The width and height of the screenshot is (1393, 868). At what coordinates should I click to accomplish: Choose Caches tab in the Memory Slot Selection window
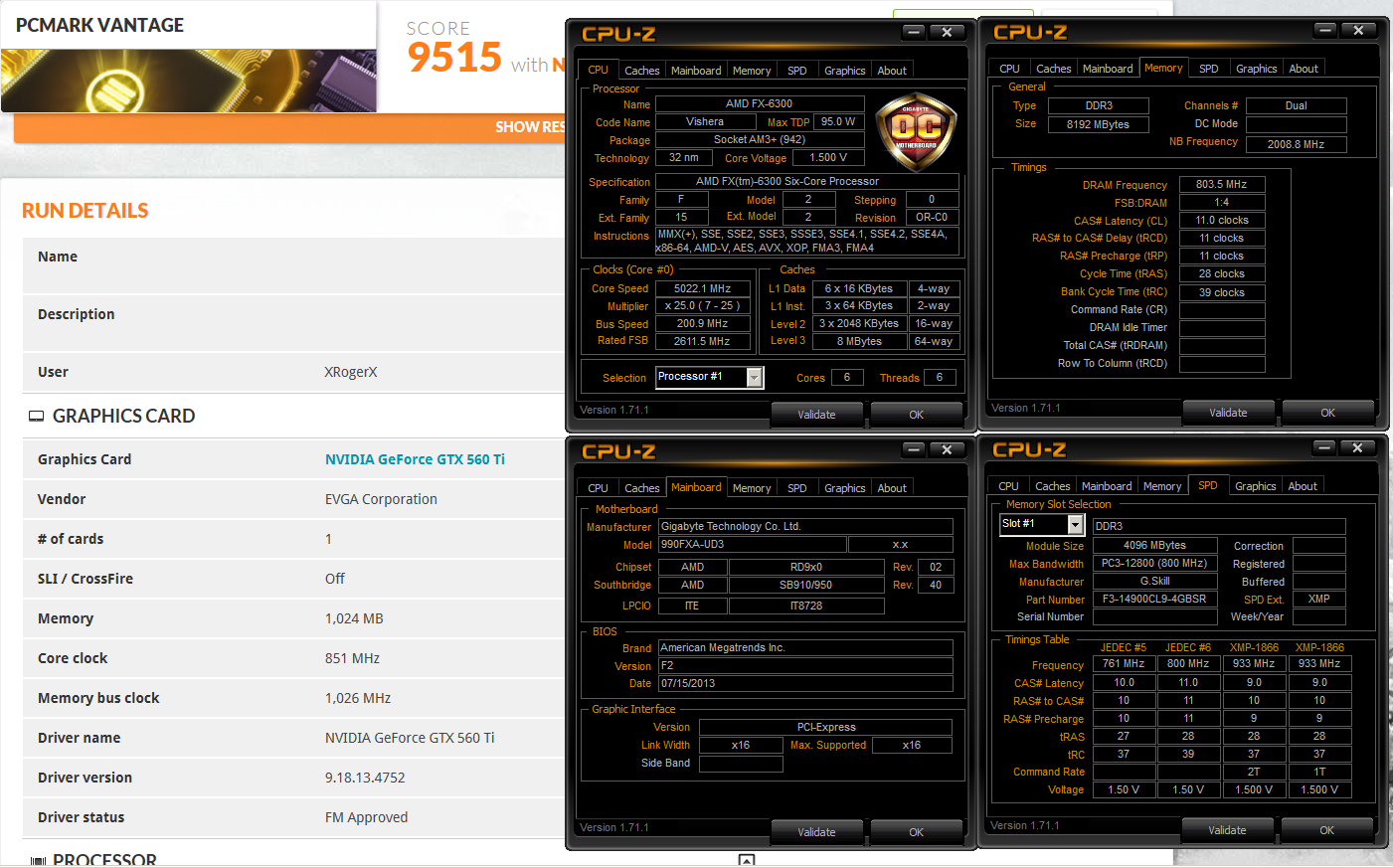1052,486
